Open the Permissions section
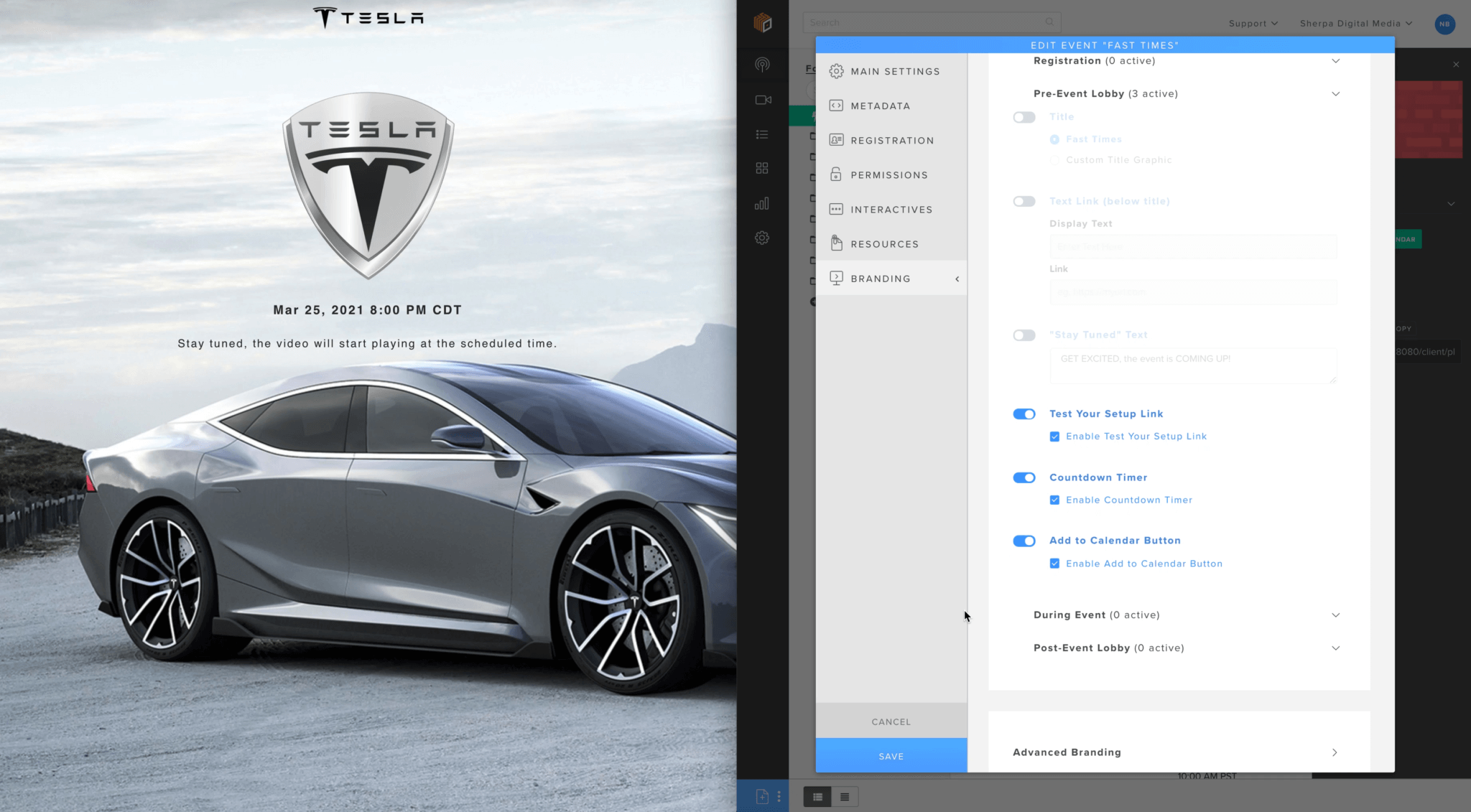This screenshot has width=1471, height=812. (x=891, y=174)
